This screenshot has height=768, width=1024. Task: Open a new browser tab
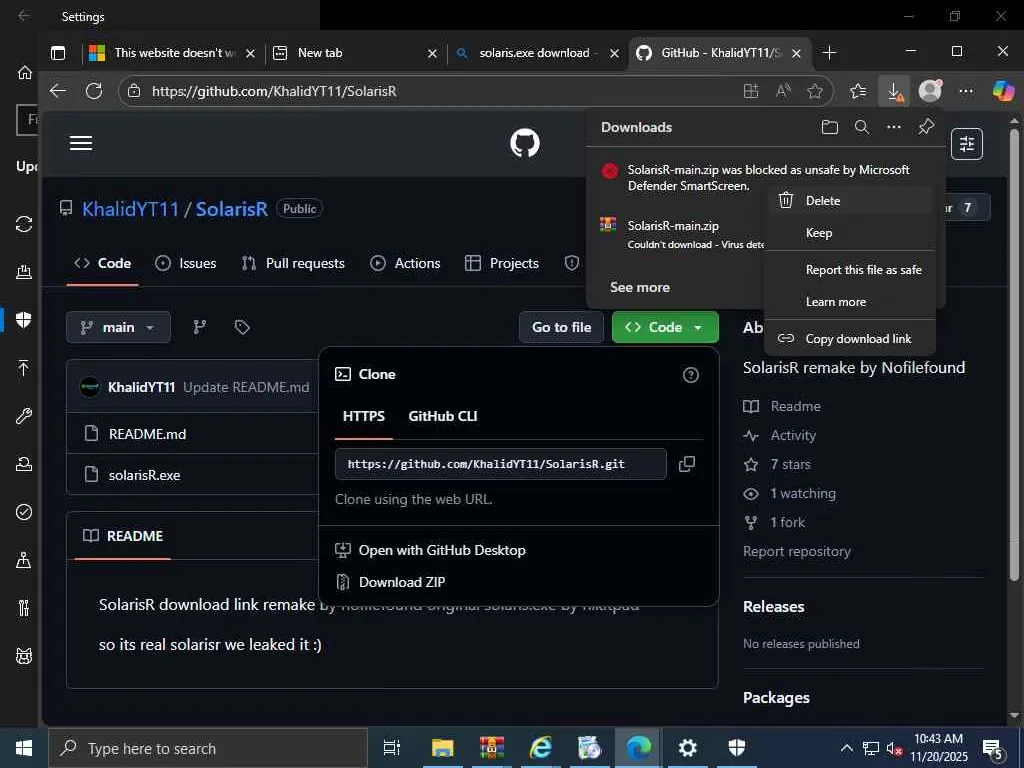pyautogui.click(x=829, y=53)
